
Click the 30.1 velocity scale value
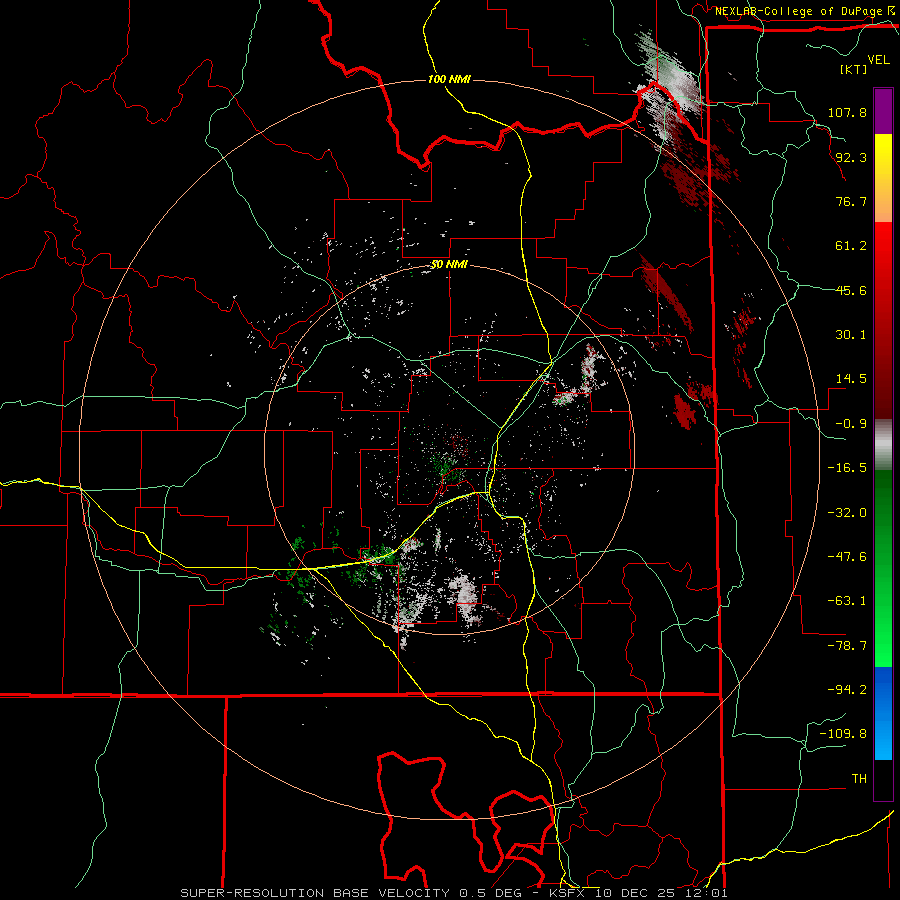click(851, 335)
